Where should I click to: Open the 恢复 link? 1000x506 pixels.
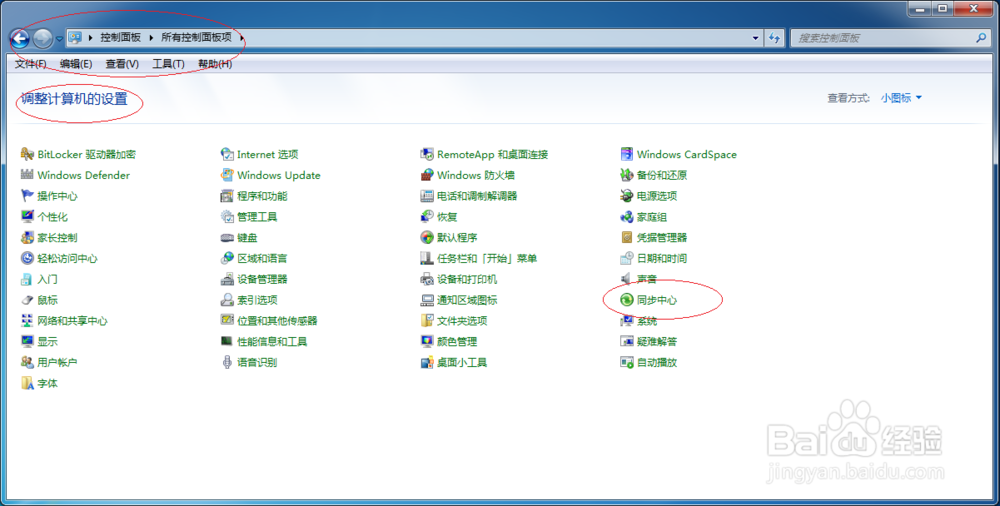coord(447,217)
